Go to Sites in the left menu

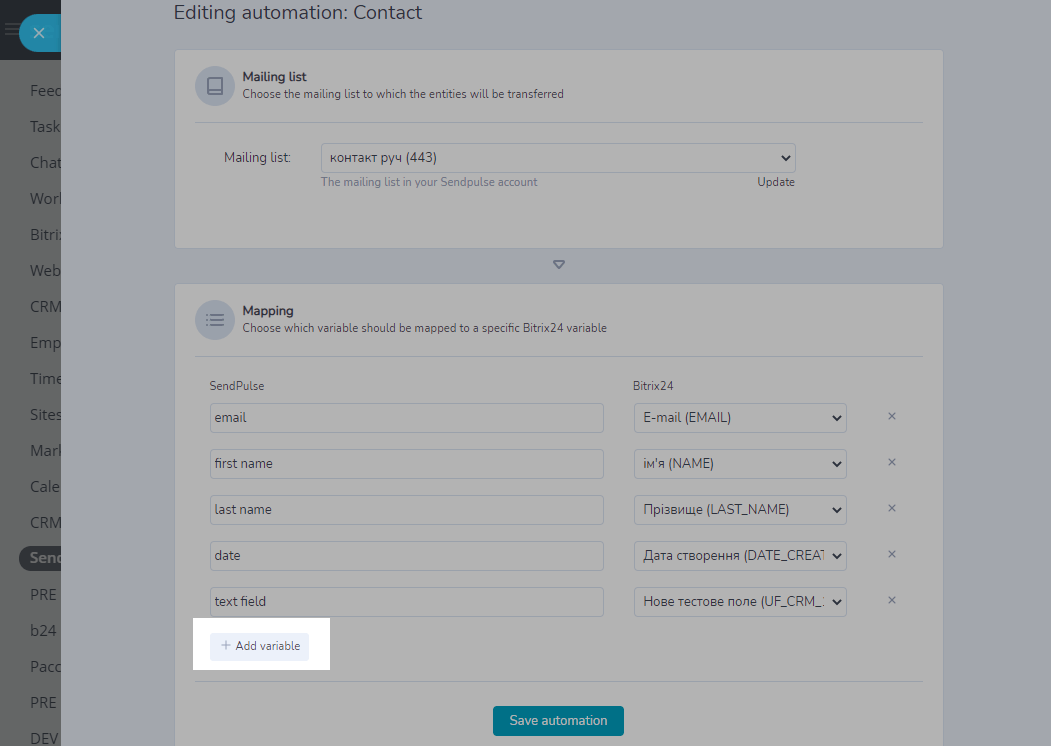click(45, 415)
